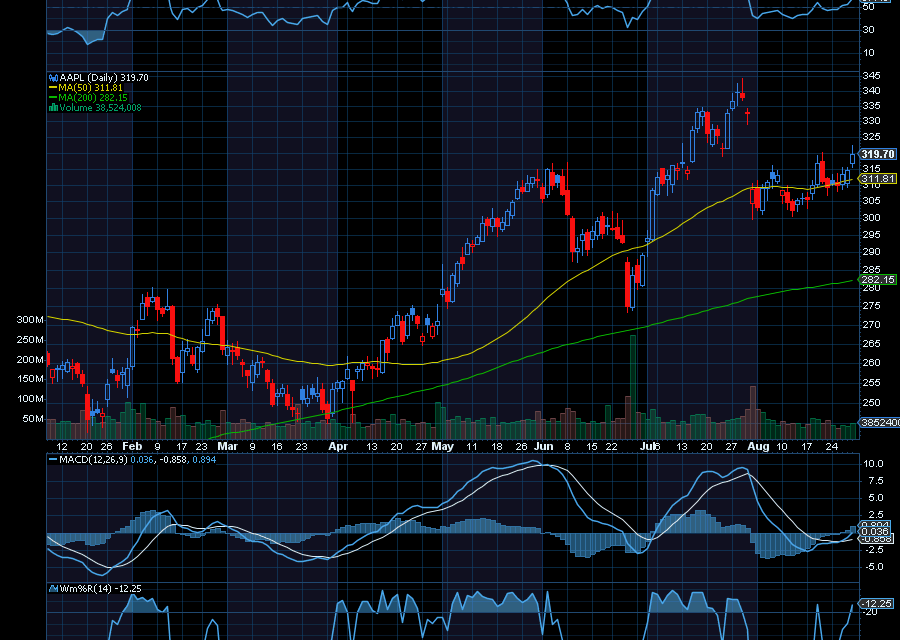Click the 15 date label in June
The width and height of the screenshot is (900, 640).
tap(592, 447)
